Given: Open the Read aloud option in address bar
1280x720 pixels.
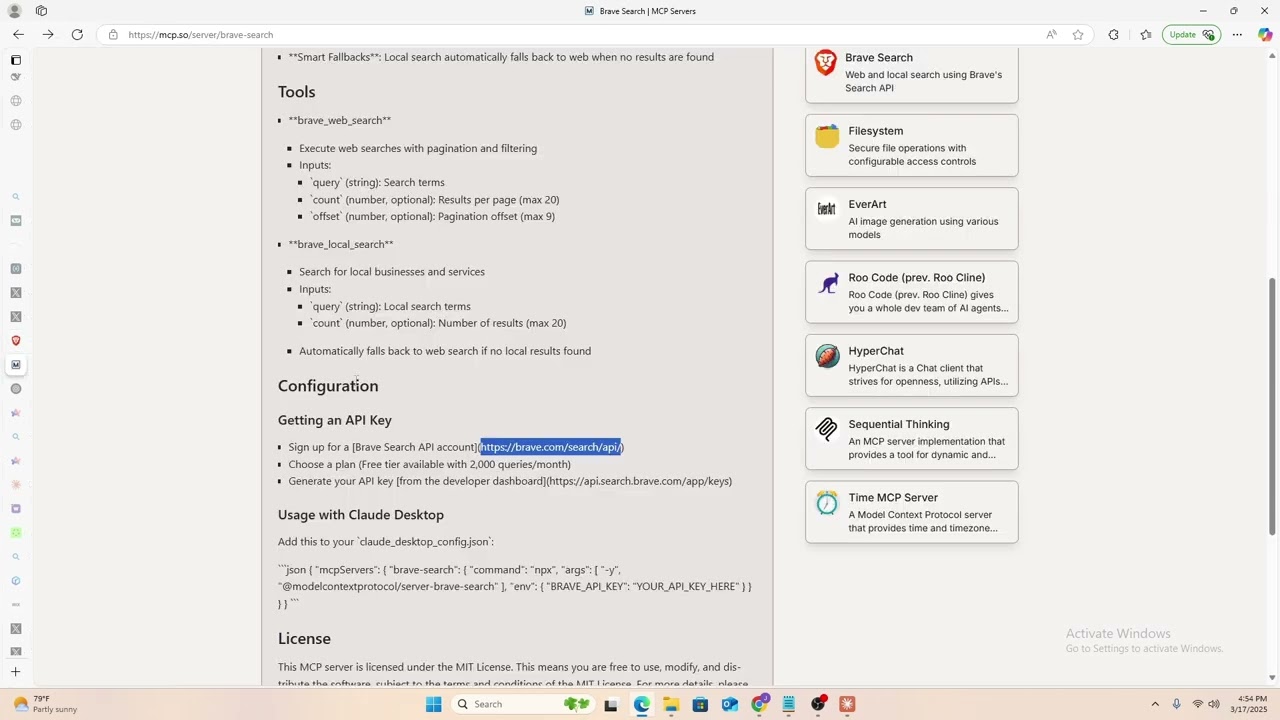Looking at the screenshot, I should click(1051, 34).
